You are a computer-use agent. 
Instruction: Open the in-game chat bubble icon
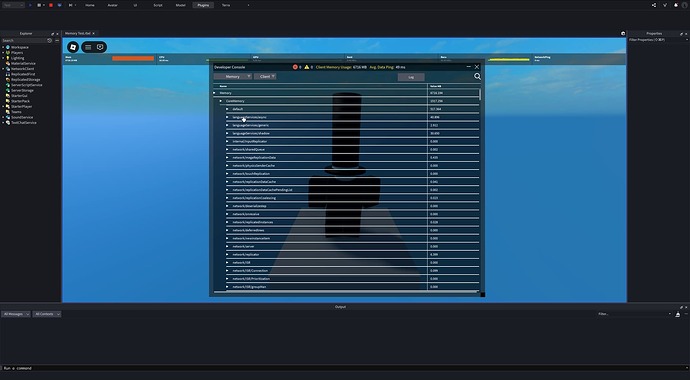point(100,47)
